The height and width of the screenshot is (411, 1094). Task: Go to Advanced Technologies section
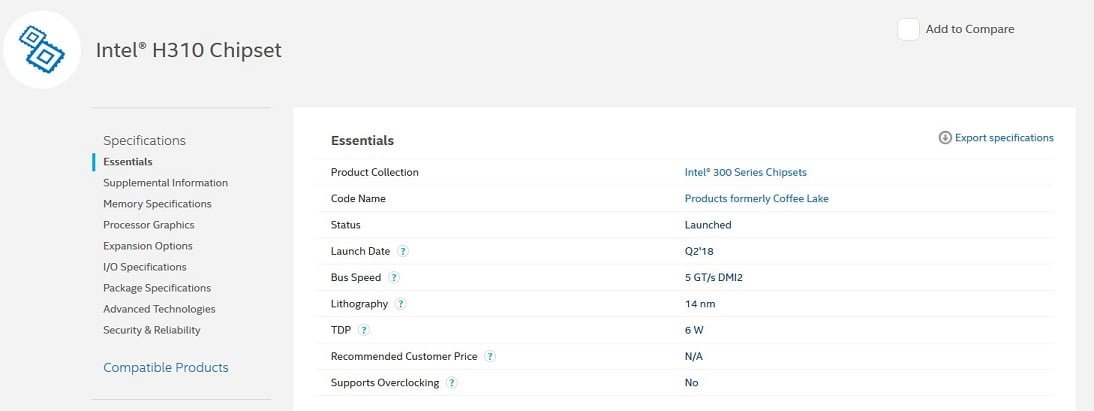[159, 309]
